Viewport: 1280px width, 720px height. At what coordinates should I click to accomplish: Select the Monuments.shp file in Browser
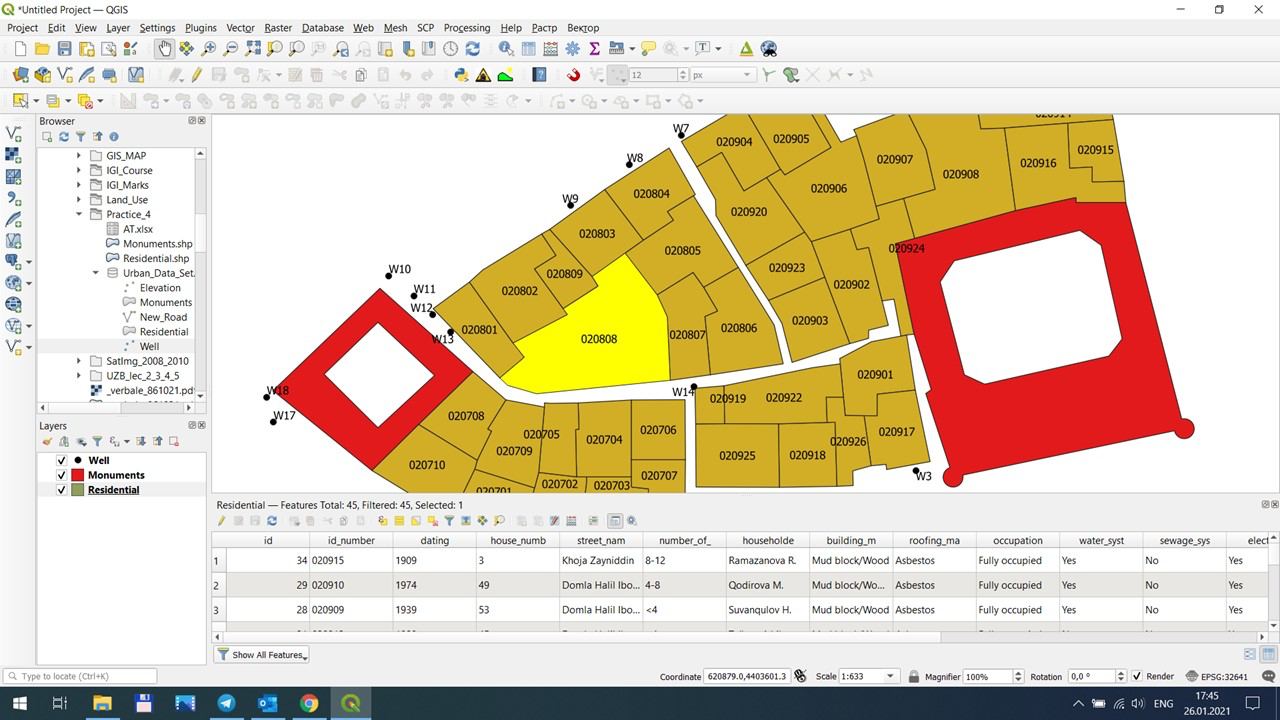158,244
